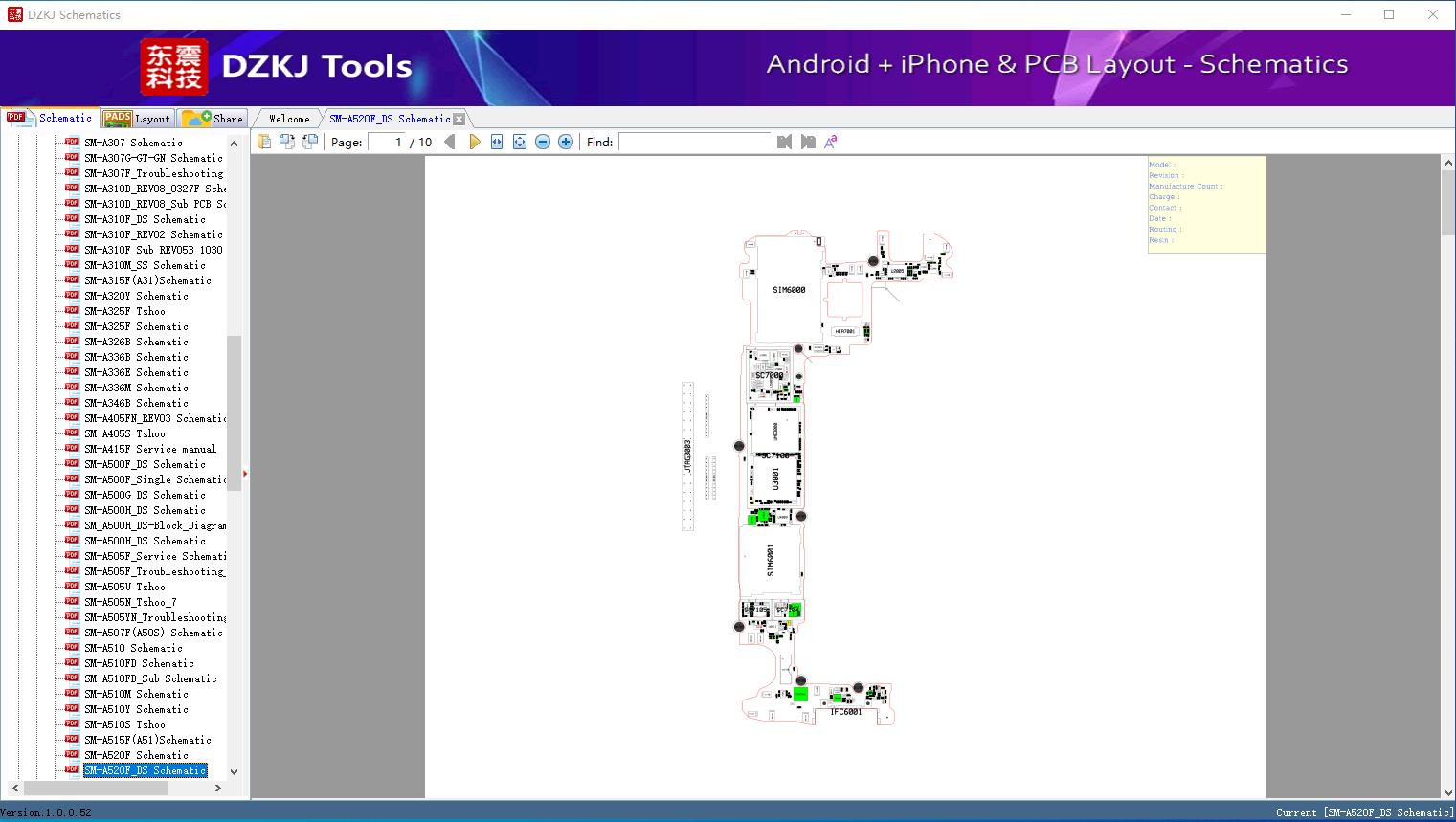
Task: Click the document scroll down arrow
Action: (x=1447, y=791)
